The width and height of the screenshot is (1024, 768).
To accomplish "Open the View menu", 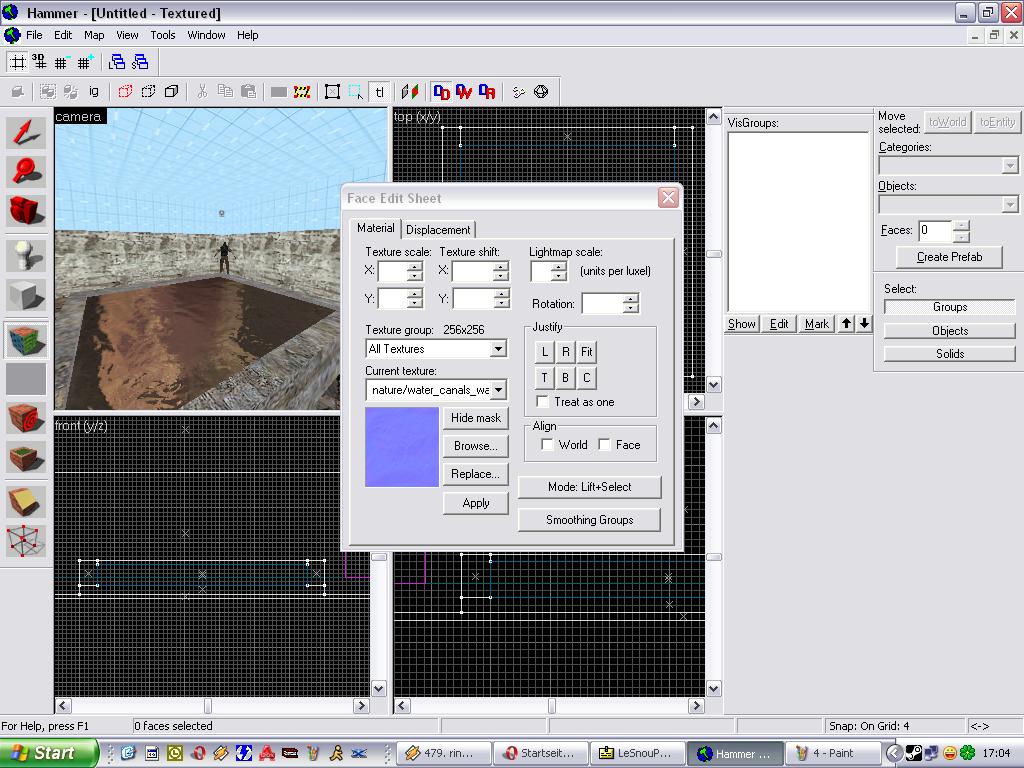I will pos(127,35).
